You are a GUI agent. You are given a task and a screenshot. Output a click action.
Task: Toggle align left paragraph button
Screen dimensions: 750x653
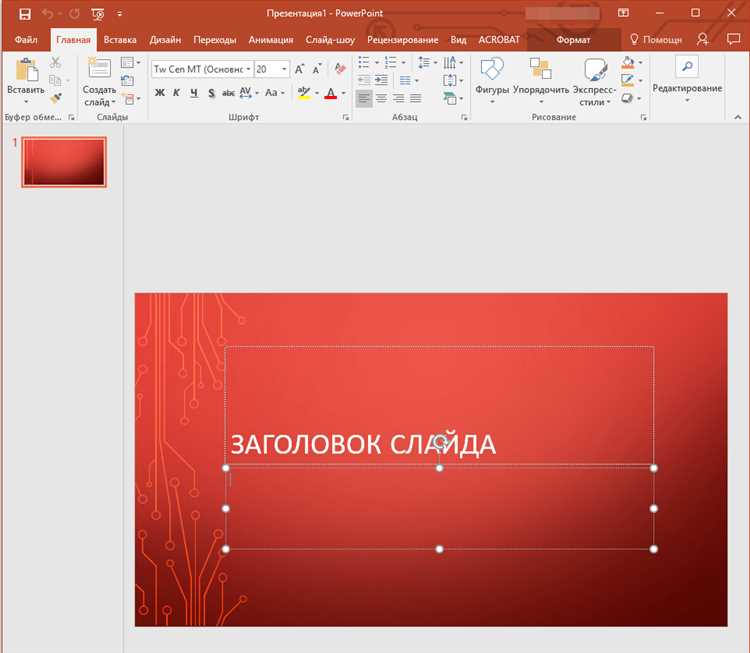(x=364, y=98)
